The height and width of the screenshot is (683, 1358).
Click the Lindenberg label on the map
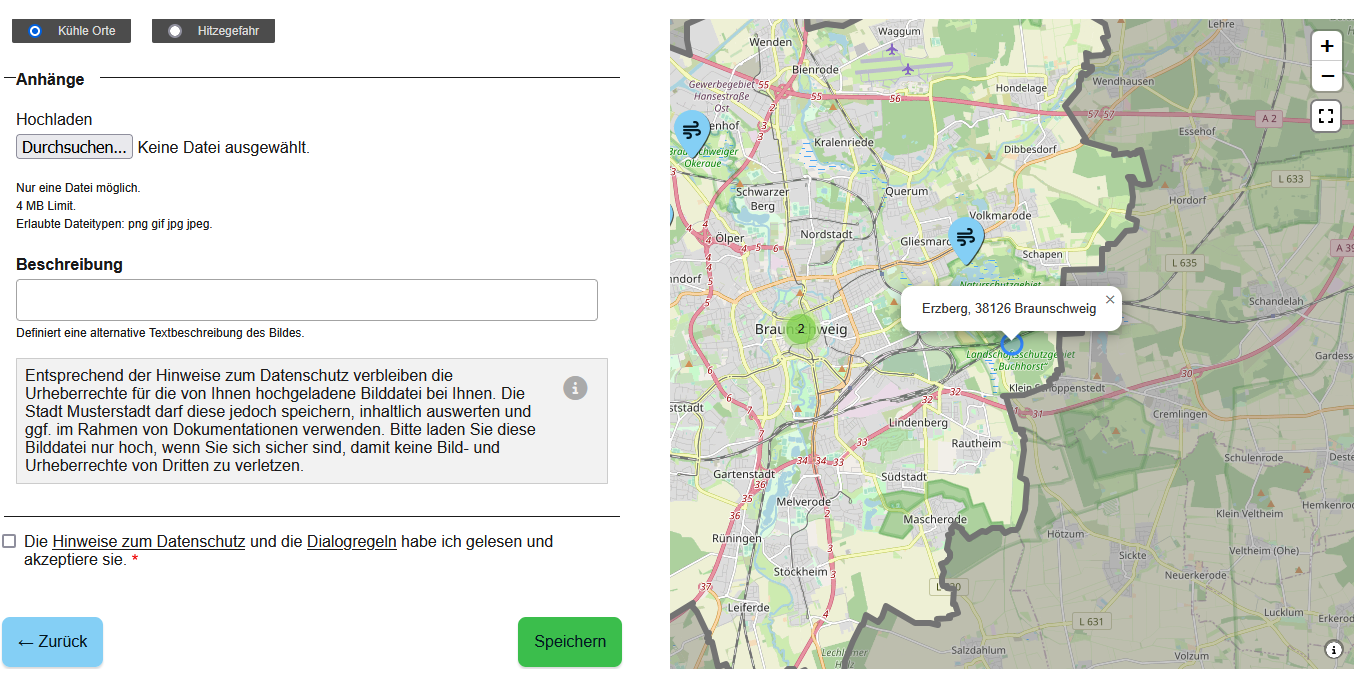coord(918,423)
